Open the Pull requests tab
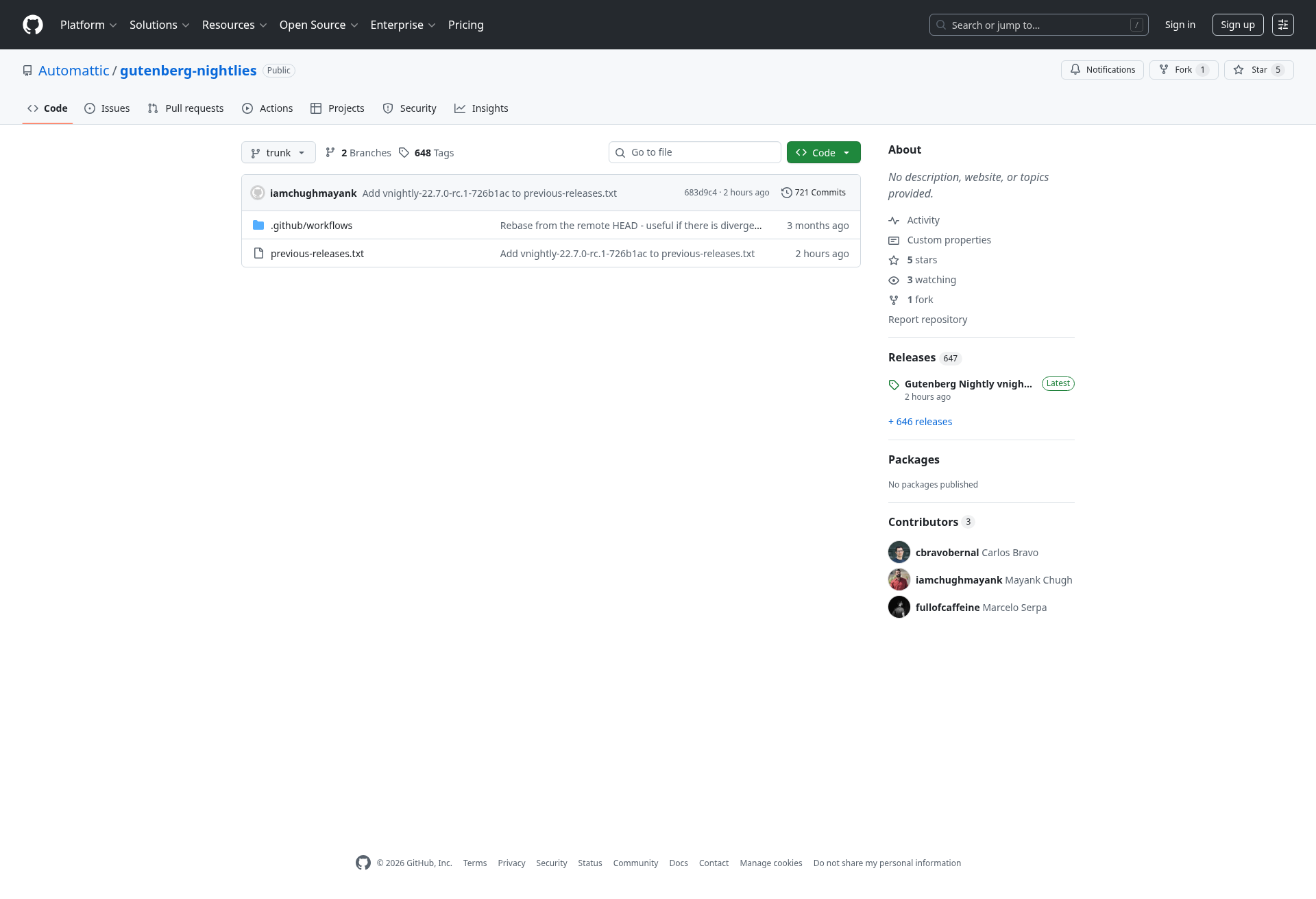 pos(186,108)
